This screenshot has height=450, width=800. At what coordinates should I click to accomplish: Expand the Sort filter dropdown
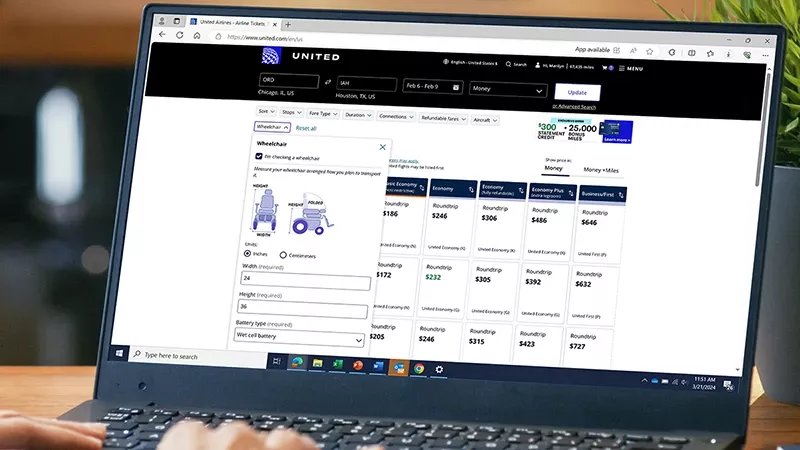(x=266, y=111)
